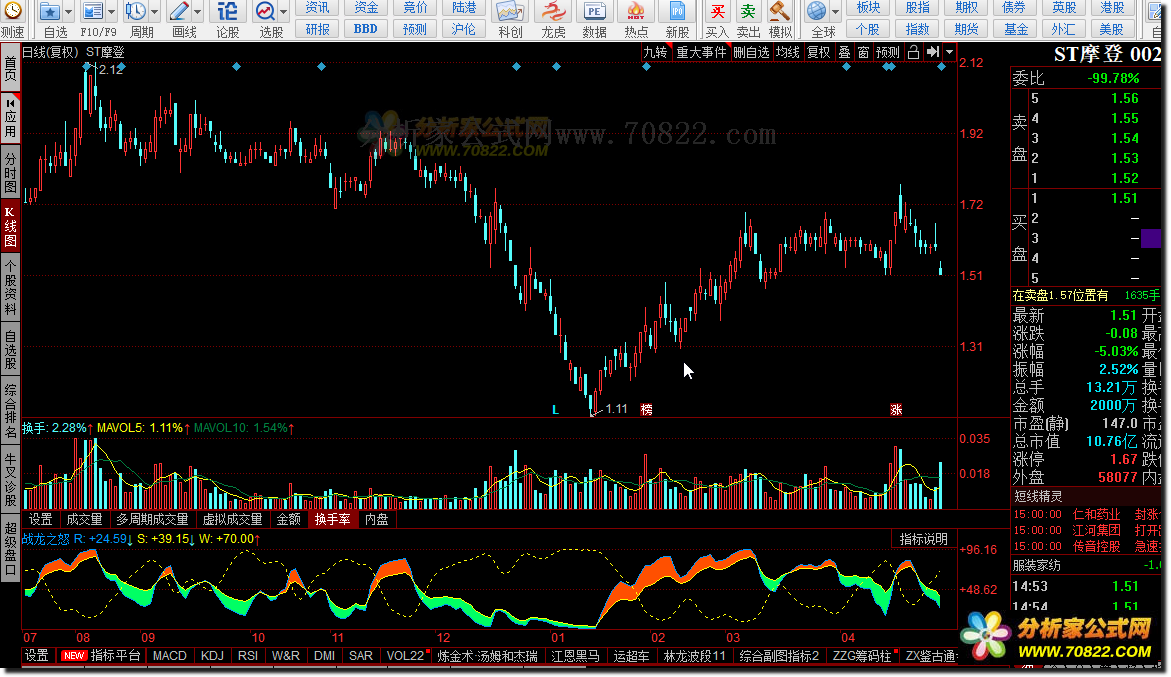
Task: Switch to 分时图 sidebar tab
Action: pos(10,172)
